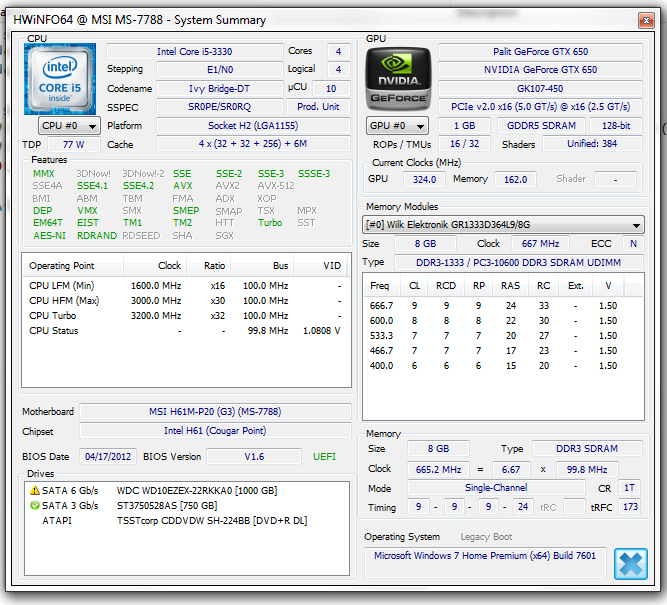
Task: Select the 400.0 frequency timing row
Action: (503, 366)
